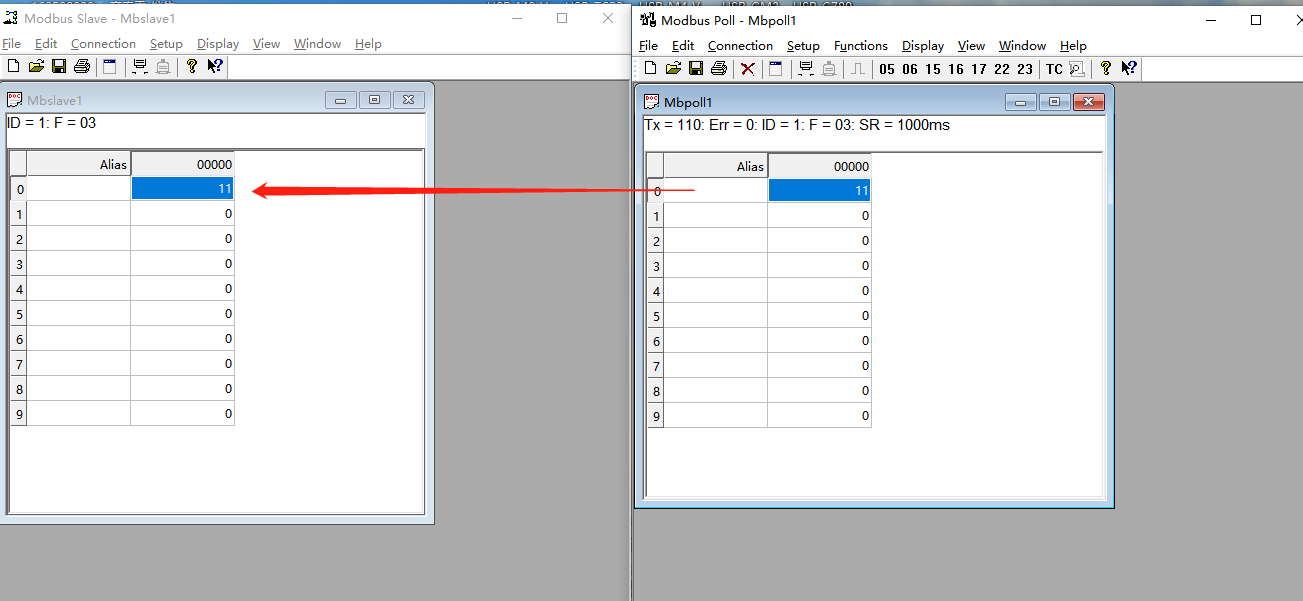Open the Display menu in Modbus Slave
The height and width of the screenshot is (601, 1303).
click(x=217, y=44)
